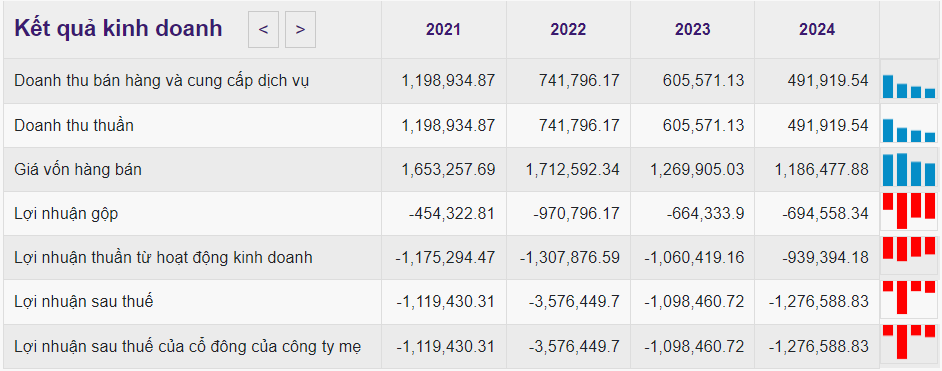
Task: Select the 2021 column header
Action: click(x=443, y=29)
